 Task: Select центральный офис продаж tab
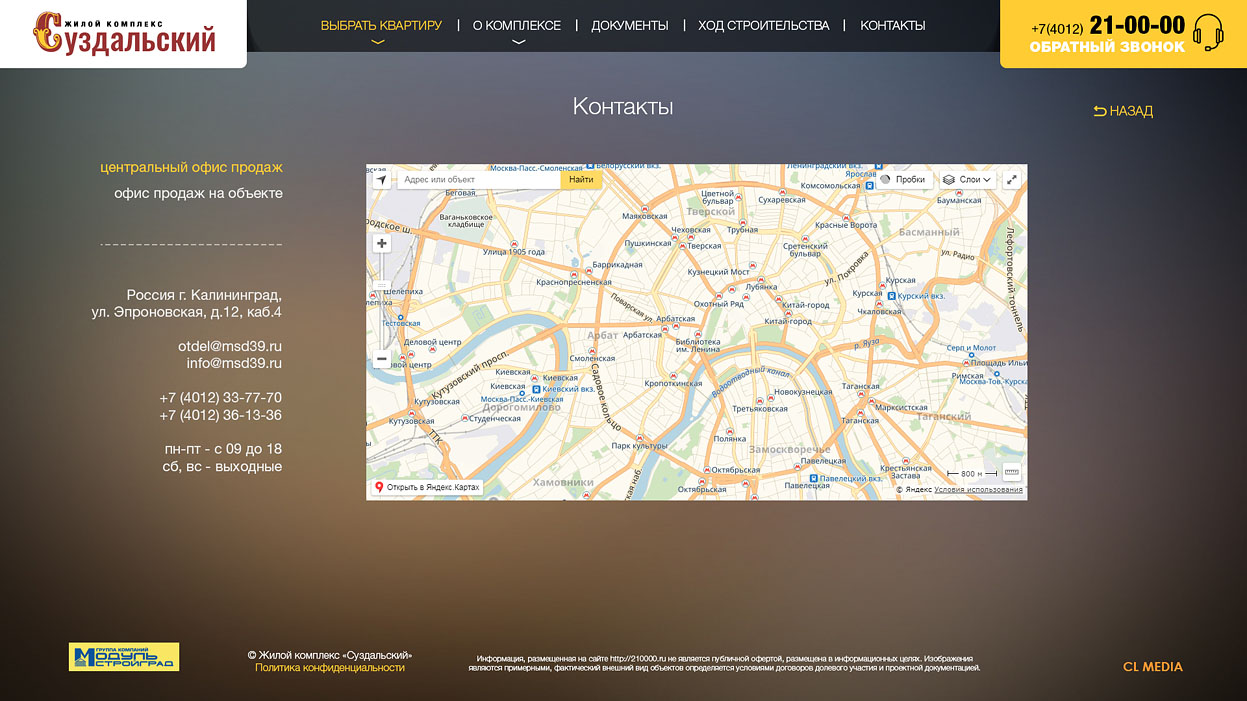pyautogui.click(x=191, y=167)
